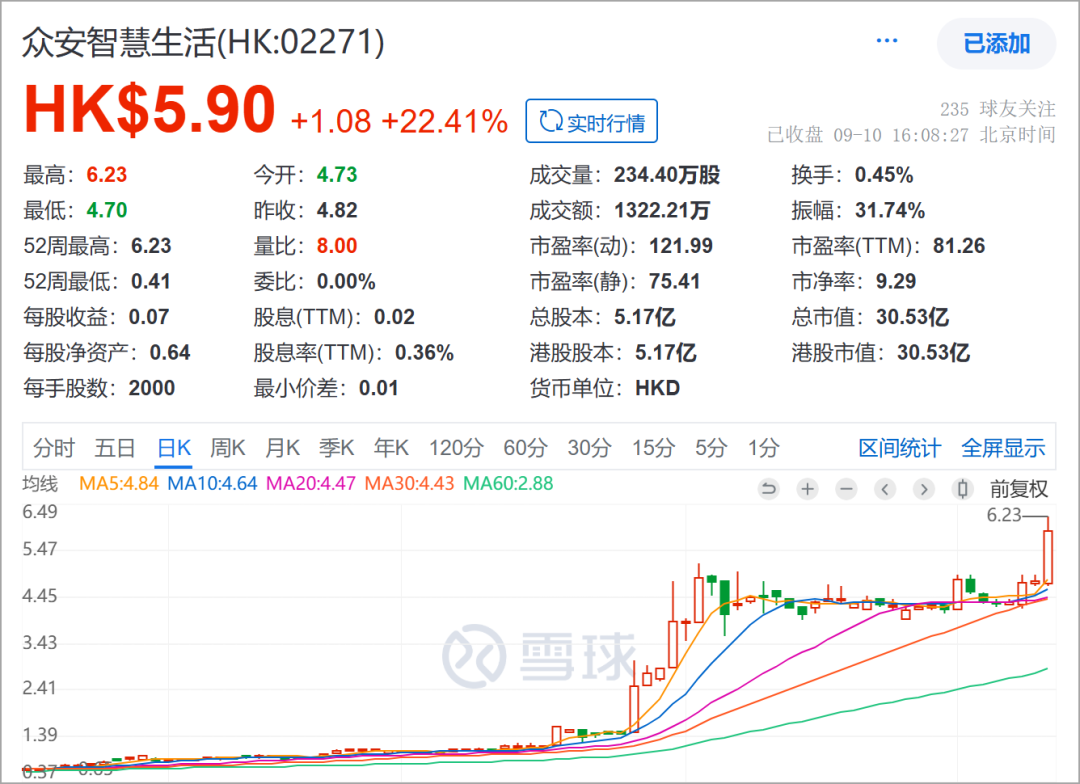Switch to 15分 interval tab
1080x784 pixels.
click(653, 448)
